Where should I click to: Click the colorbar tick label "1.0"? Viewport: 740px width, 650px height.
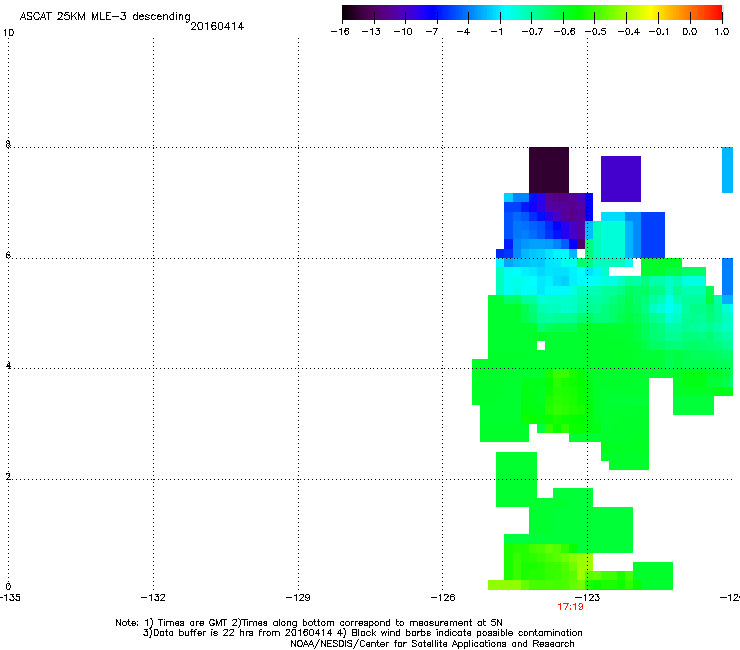(722, 32)
